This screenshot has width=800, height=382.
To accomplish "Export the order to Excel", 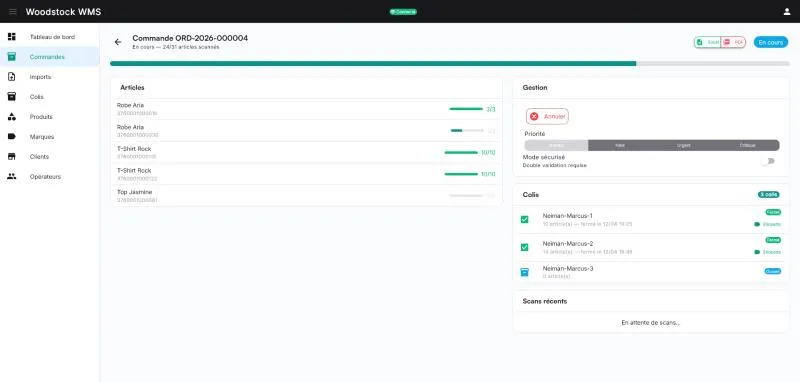I will (707, 42).
